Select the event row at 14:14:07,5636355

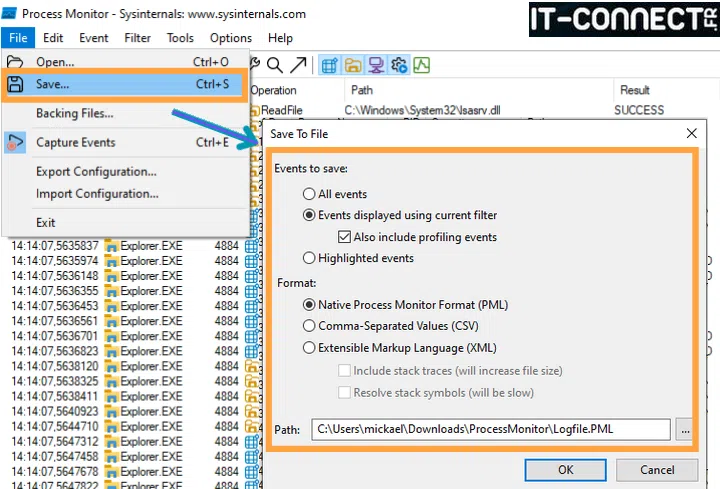click(131, 291)
